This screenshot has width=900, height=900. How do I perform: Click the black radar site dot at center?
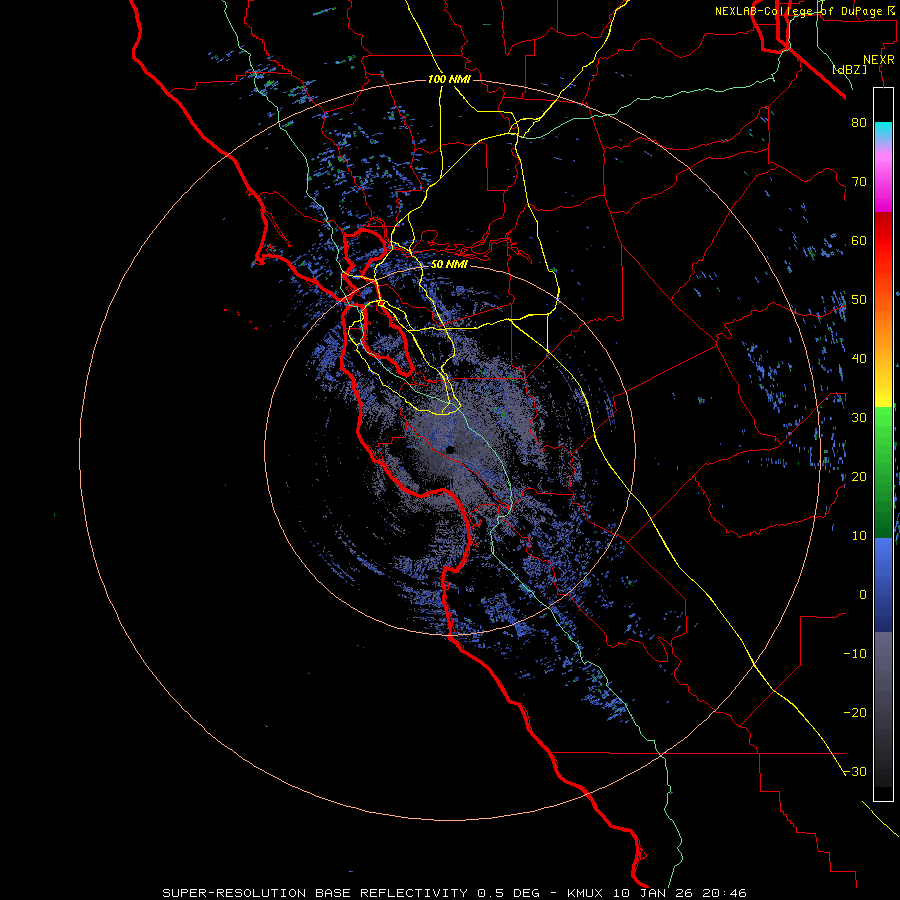(x=450, y=450)
